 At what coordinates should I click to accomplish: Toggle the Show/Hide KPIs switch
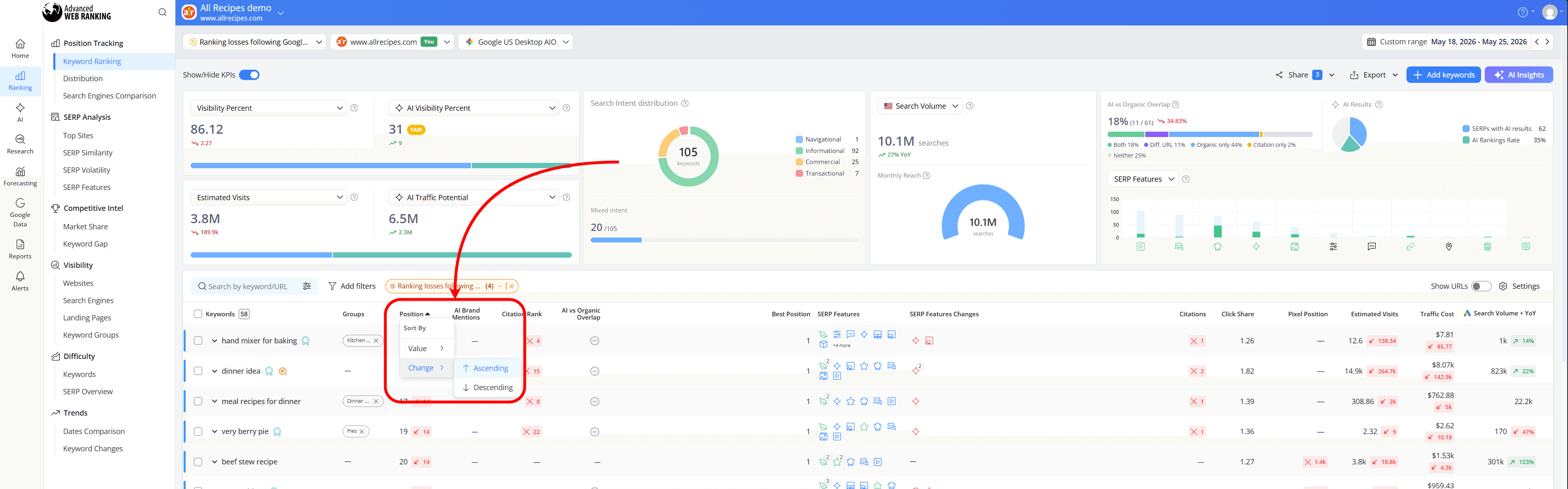click(x=249, y=75)
